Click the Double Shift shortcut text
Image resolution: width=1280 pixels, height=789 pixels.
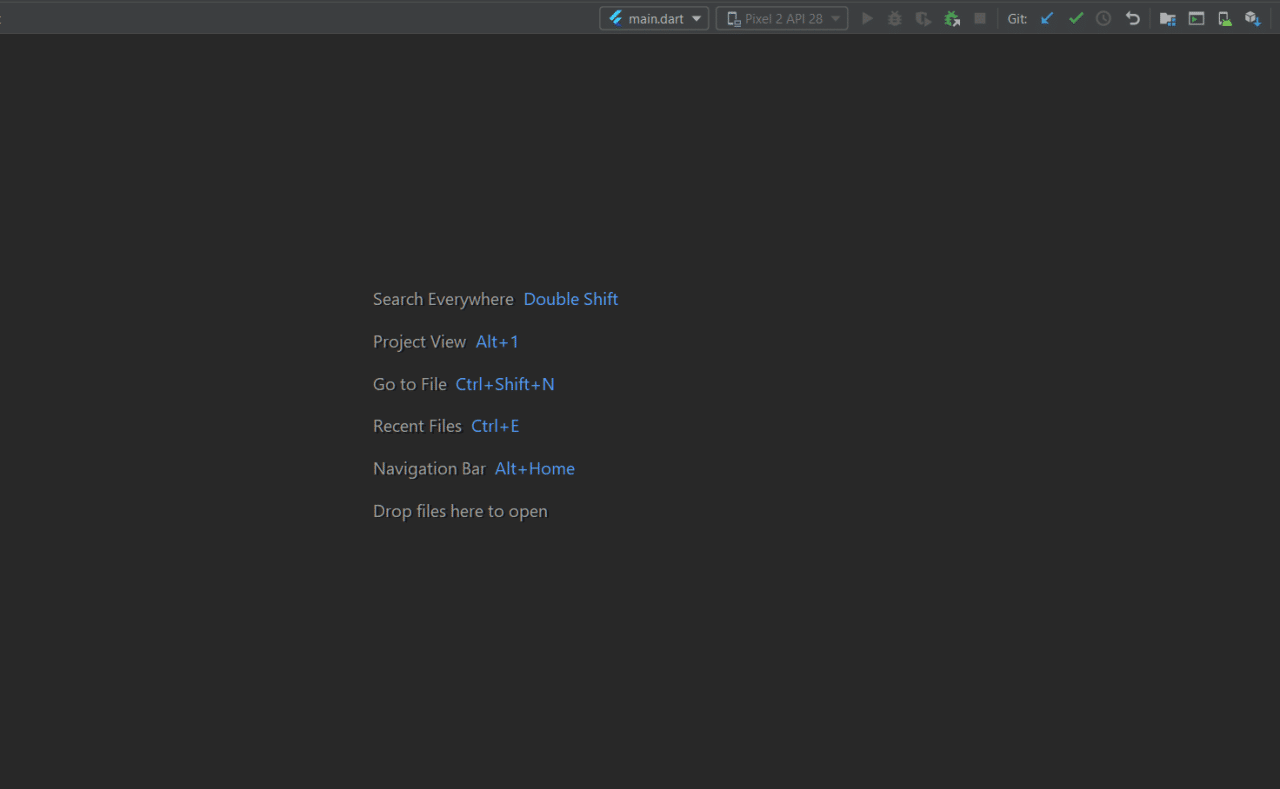point(571,299)
